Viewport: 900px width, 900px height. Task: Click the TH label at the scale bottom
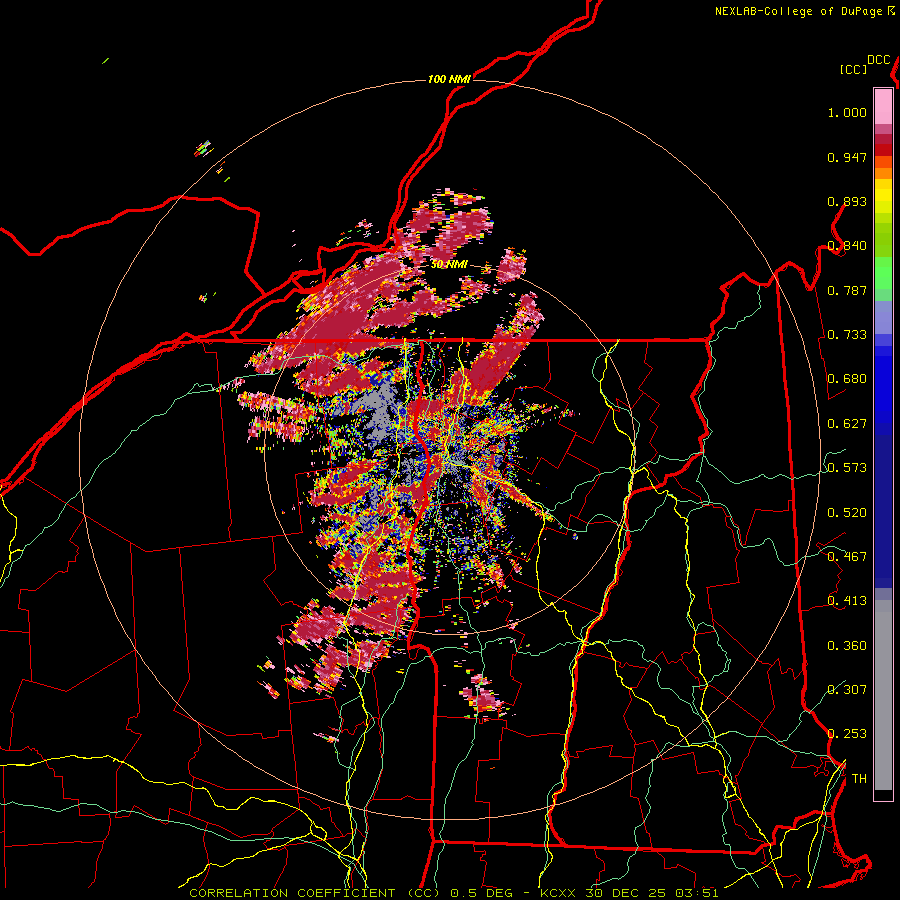pos(859,779)
